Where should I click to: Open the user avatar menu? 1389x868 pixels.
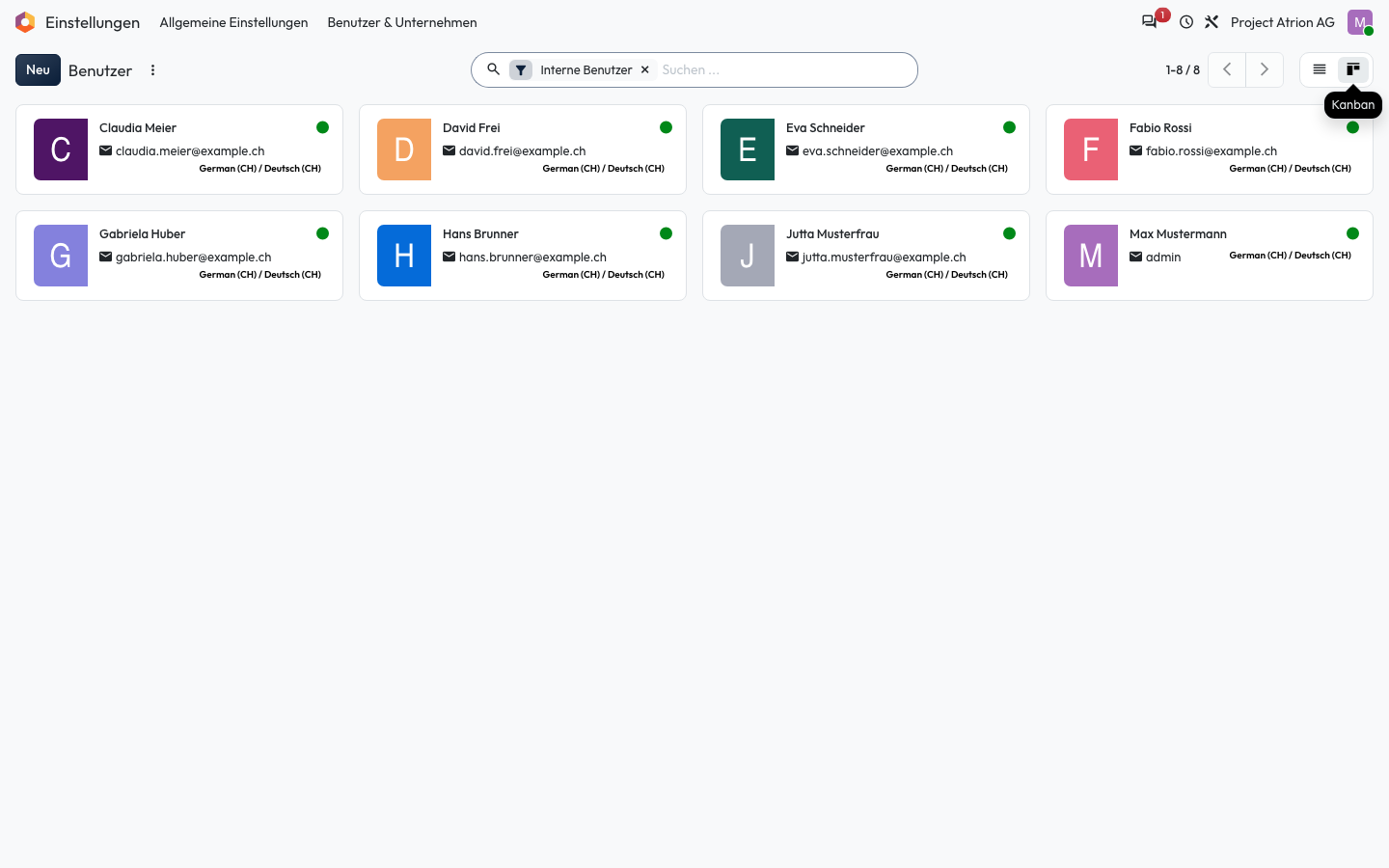tap(1360, 22)
